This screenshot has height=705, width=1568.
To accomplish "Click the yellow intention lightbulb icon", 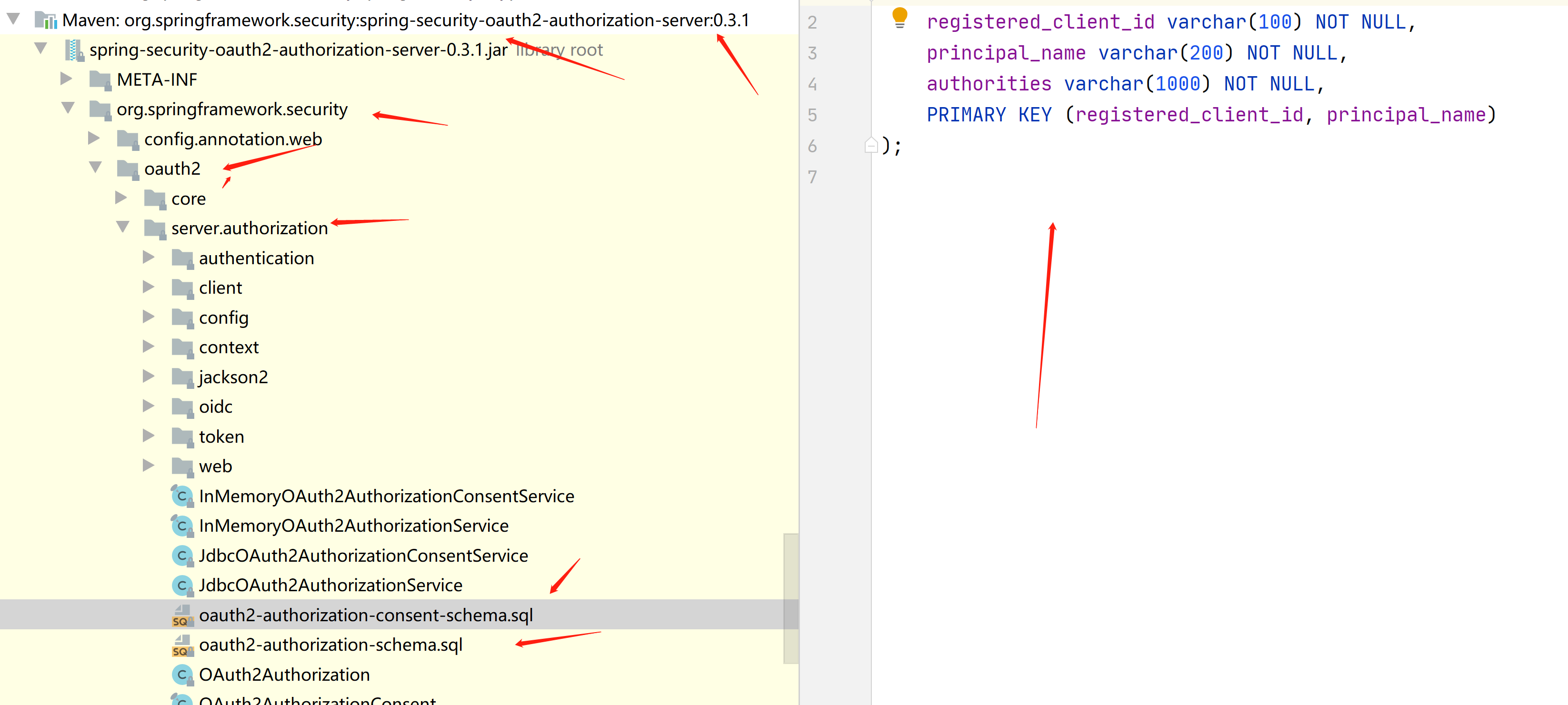I will 899,17.
